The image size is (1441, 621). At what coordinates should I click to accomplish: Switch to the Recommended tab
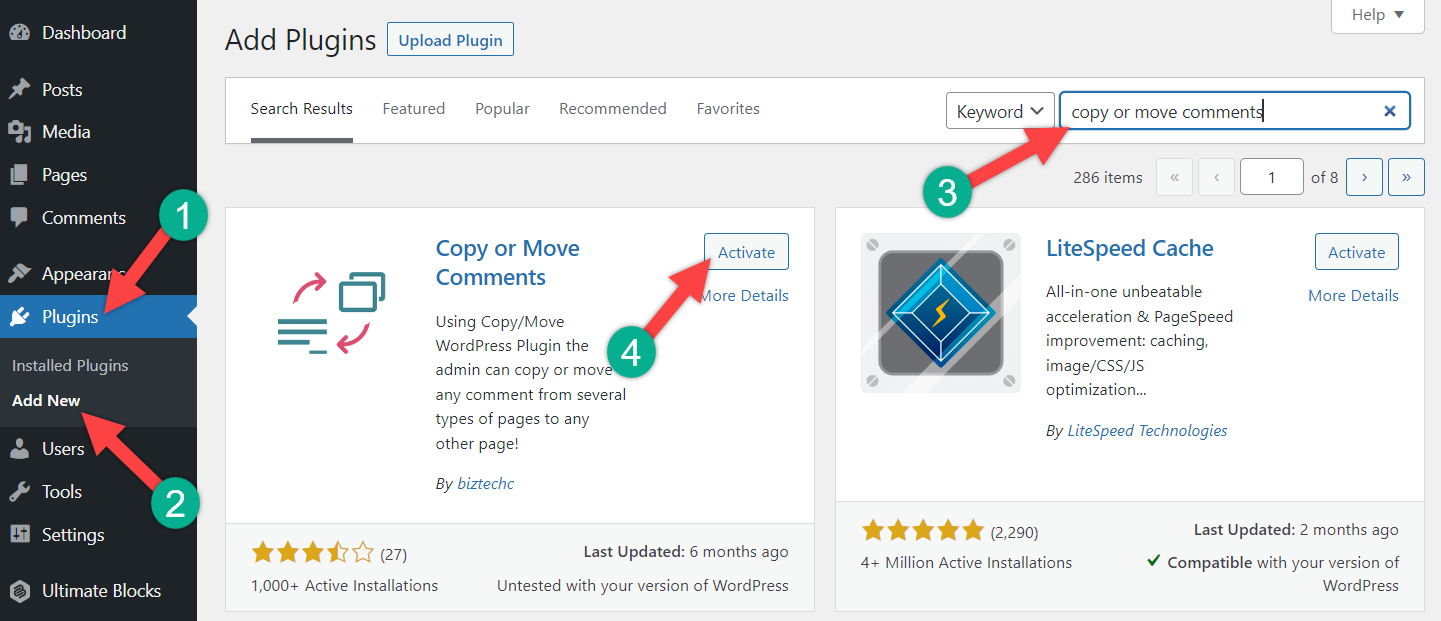613,109
